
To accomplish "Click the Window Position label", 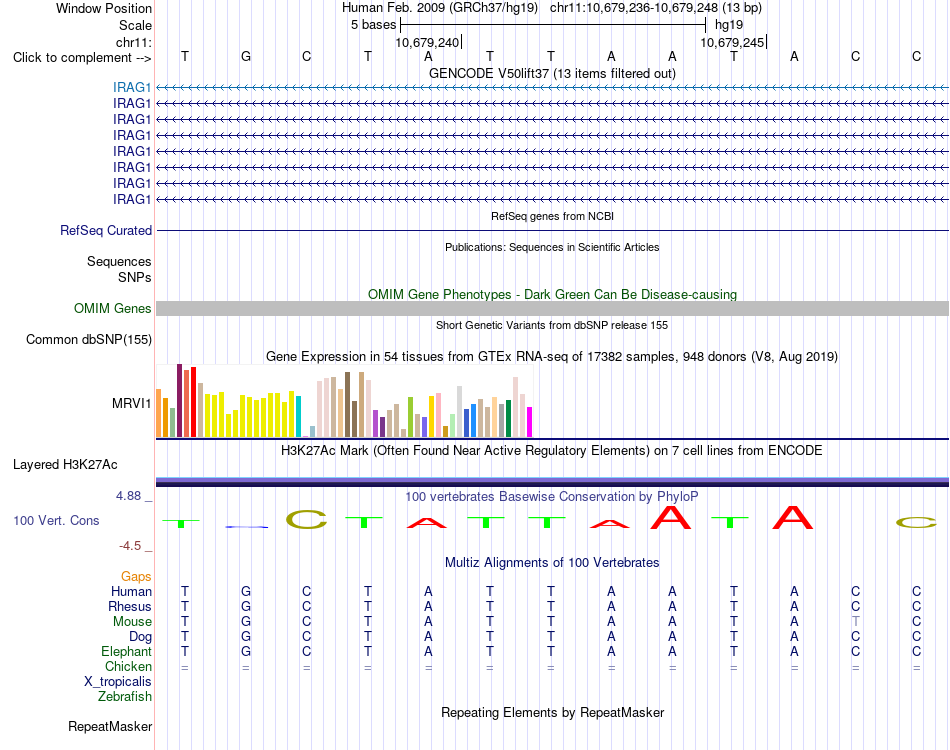I will pos(104,8).
